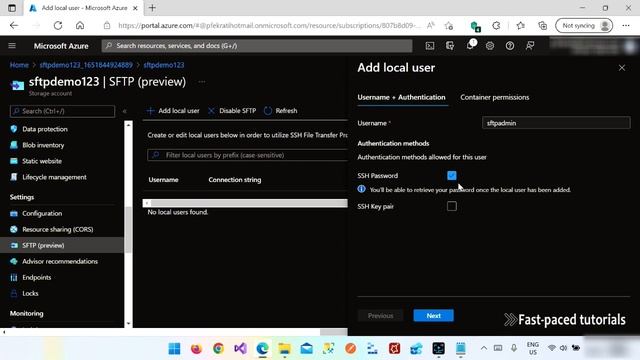Screen dimensions: 640x360
Task: Click the Previous button
Action: (x=380, y=316)
